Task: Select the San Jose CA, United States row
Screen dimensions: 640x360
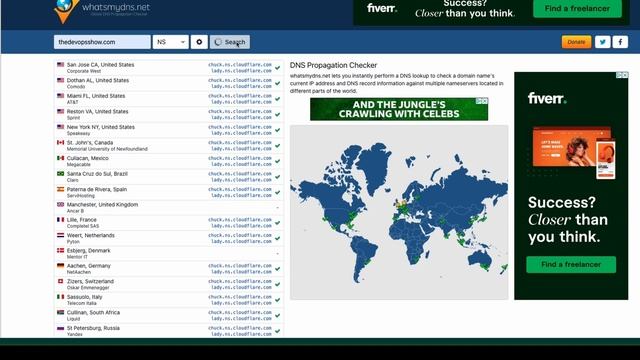Action: point(169,68)
